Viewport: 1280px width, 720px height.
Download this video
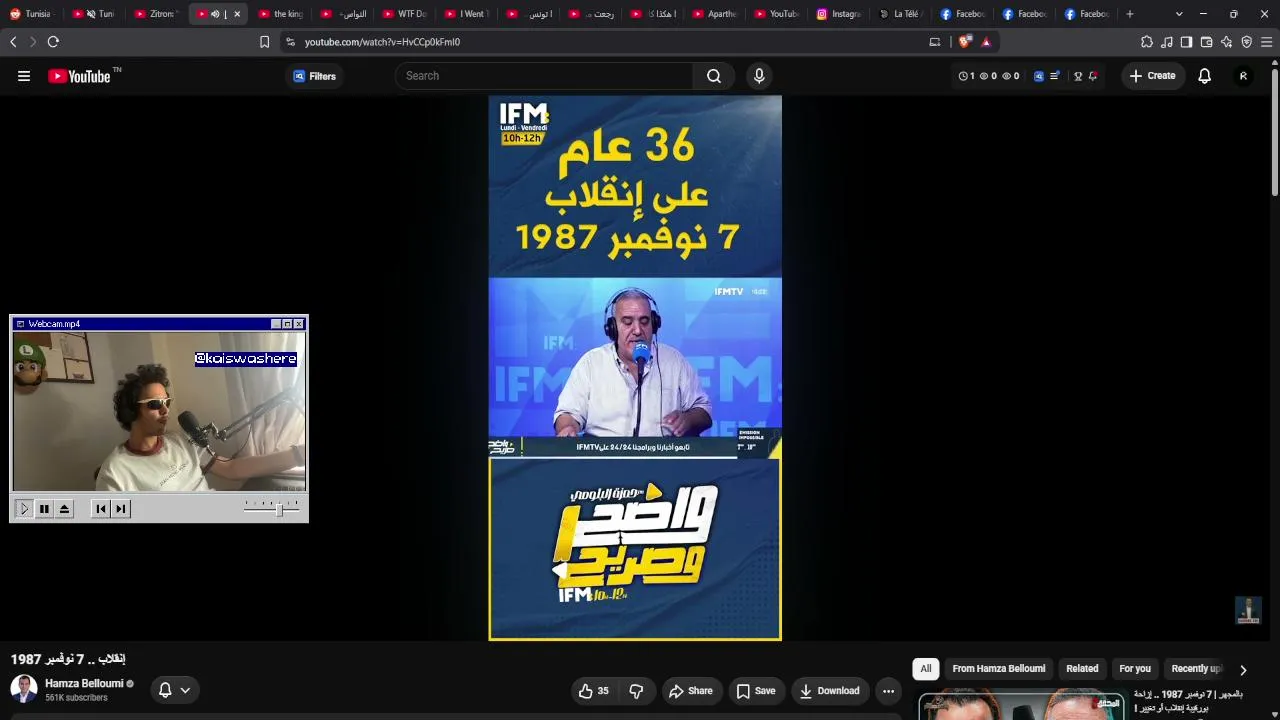pyautogui.click(x=829, y=691)
